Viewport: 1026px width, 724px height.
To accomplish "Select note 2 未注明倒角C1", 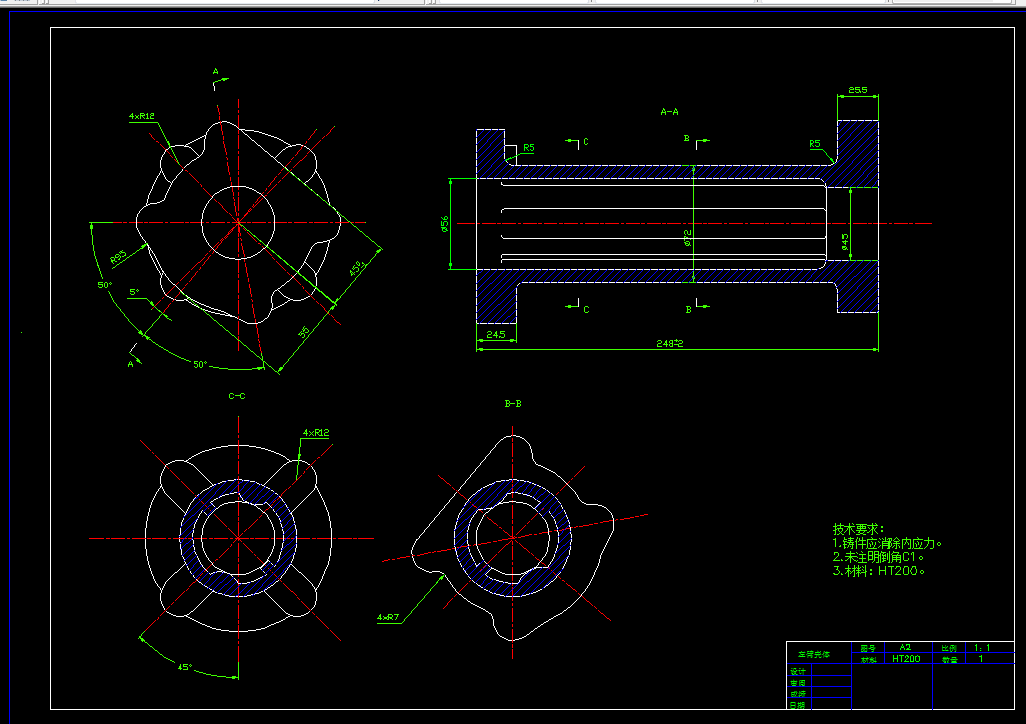I will click(877, 557).
